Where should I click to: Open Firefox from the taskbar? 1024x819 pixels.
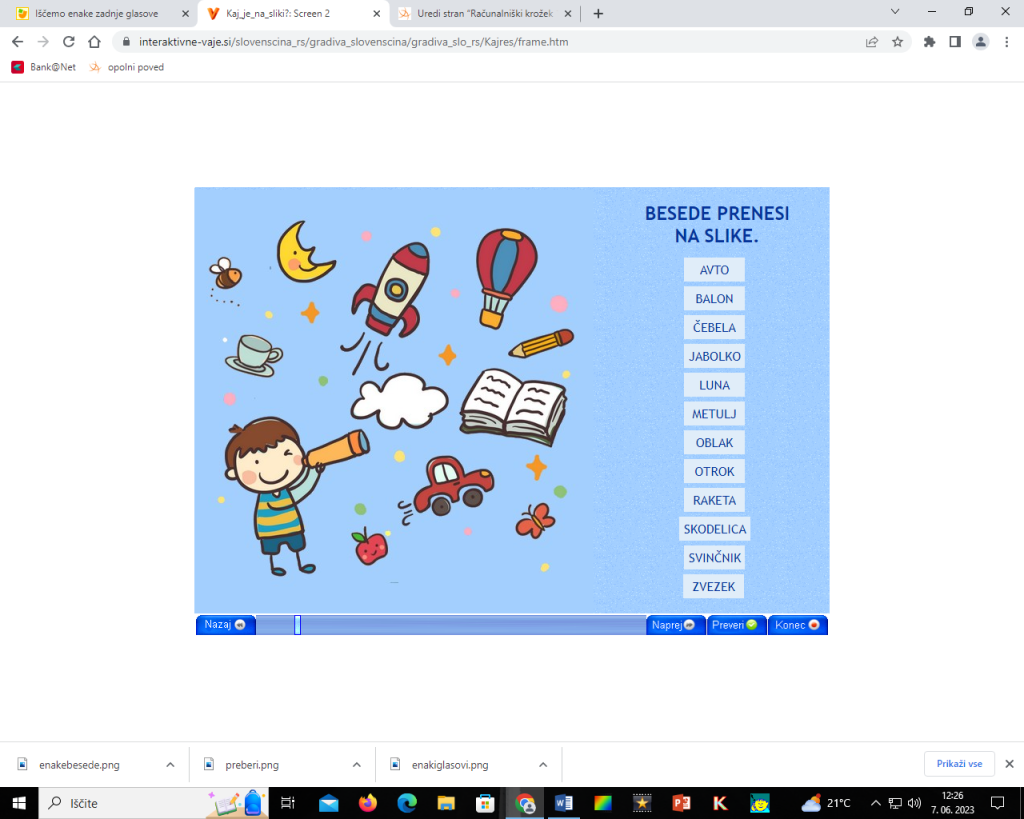[367, 803]
